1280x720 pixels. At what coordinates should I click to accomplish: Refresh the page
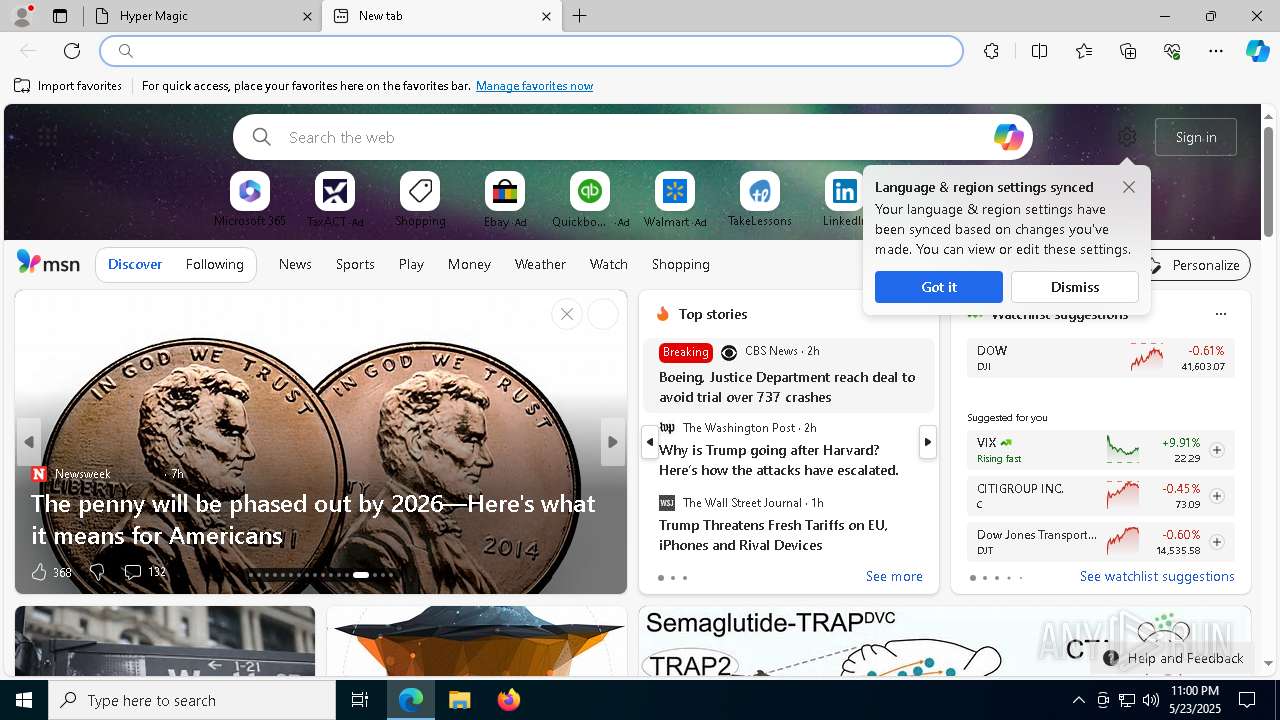point(72,51)
